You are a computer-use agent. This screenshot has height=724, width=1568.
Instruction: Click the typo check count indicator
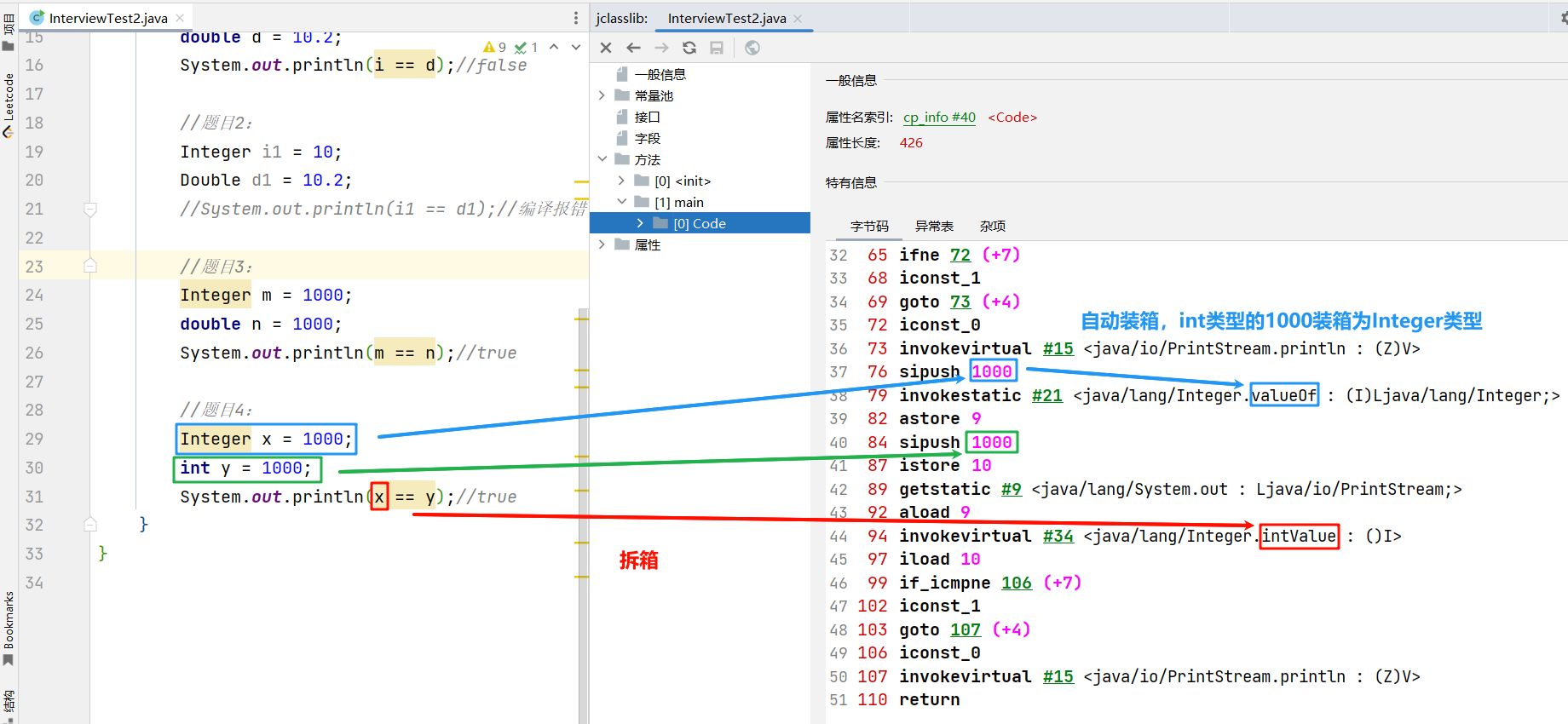point(526,47)
